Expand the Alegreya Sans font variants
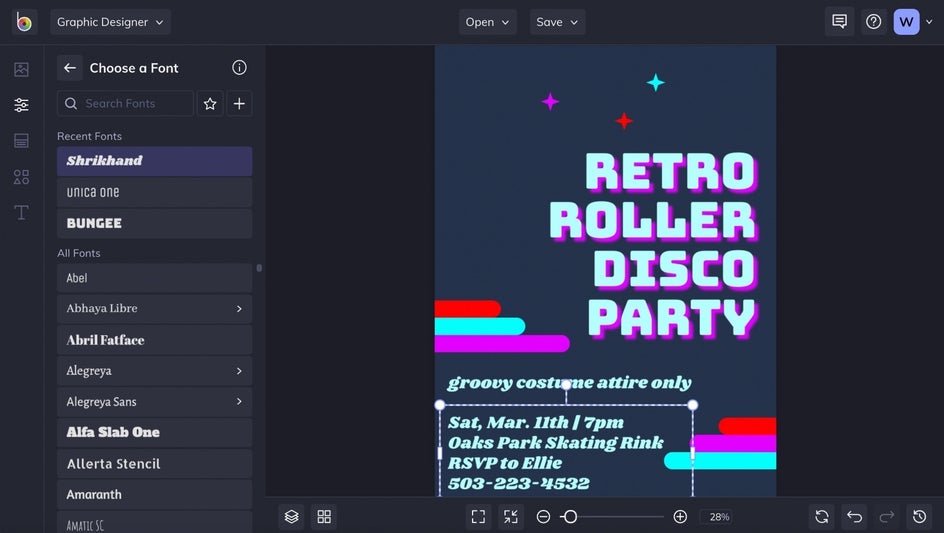 point(239,402)
